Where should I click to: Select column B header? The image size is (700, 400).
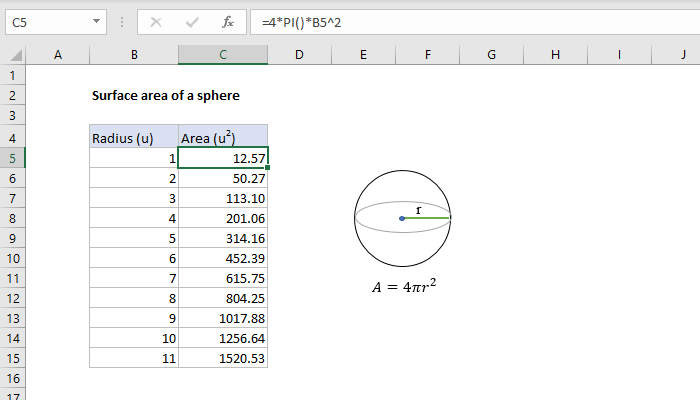(134, 55)
